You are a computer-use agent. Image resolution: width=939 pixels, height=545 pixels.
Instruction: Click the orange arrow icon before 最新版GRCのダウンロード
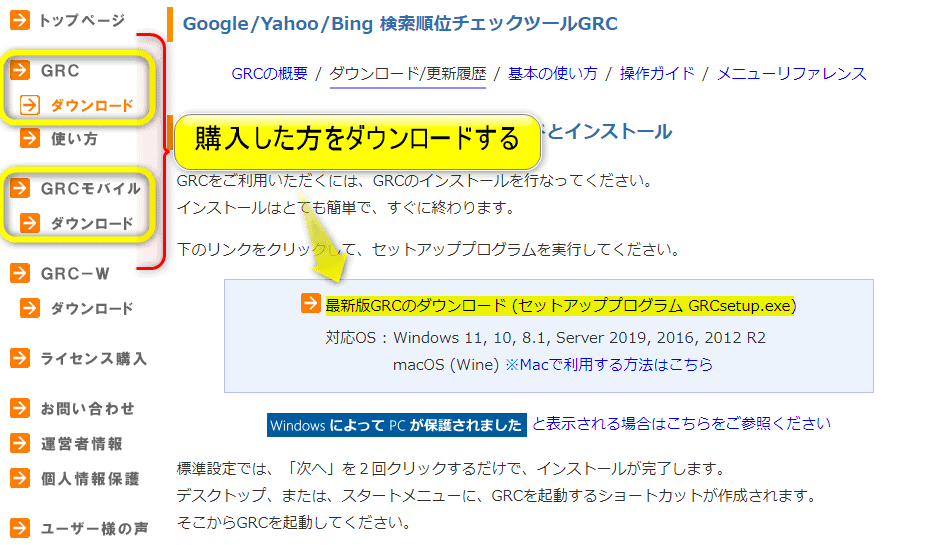[311, 303]
